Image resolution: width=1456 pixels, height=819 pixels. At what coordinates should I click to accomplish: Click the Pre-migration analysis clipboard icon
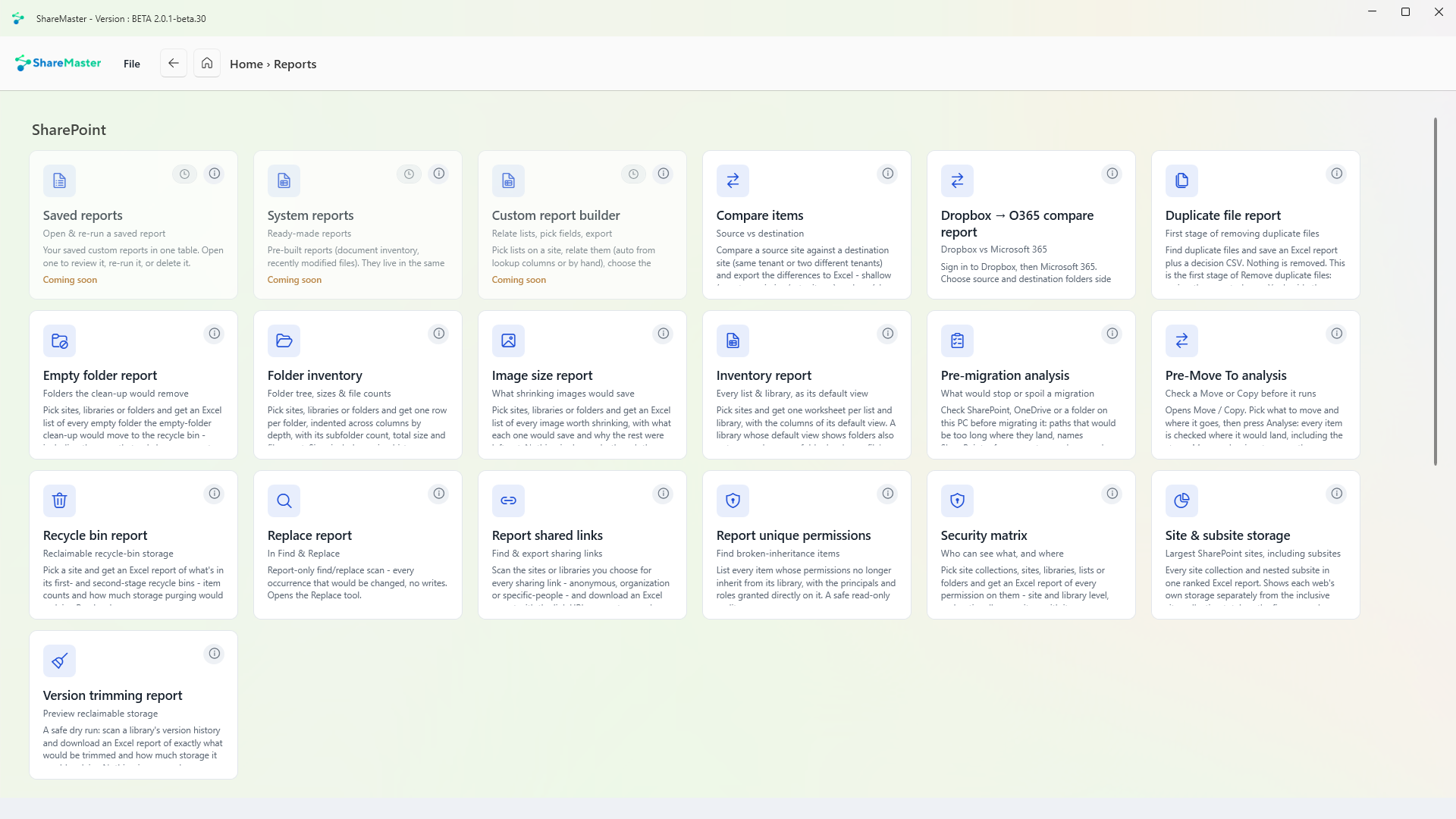pos(957,340)
